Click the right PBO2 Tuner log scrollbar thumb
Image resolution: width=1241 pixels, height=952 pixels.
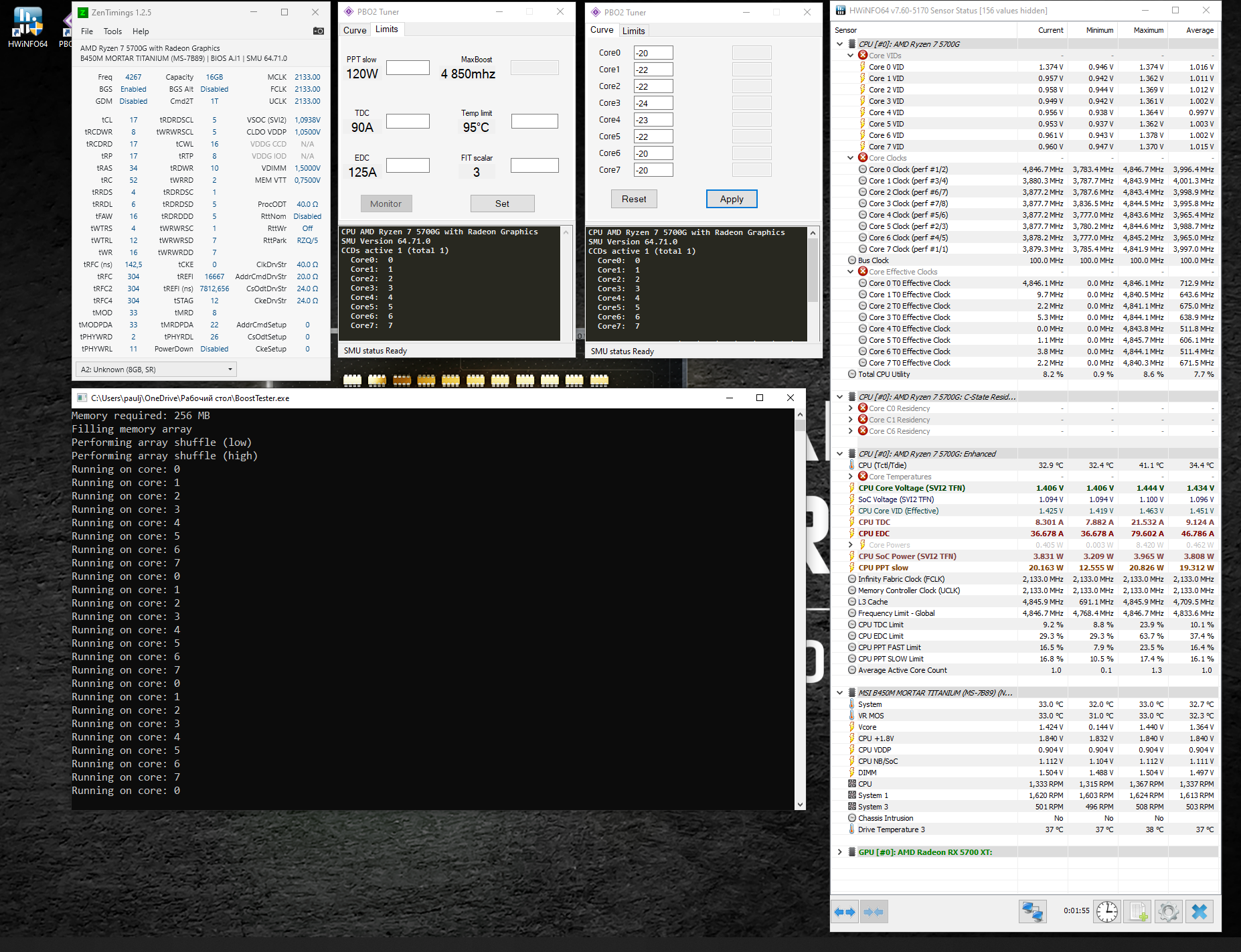(813, 270)
